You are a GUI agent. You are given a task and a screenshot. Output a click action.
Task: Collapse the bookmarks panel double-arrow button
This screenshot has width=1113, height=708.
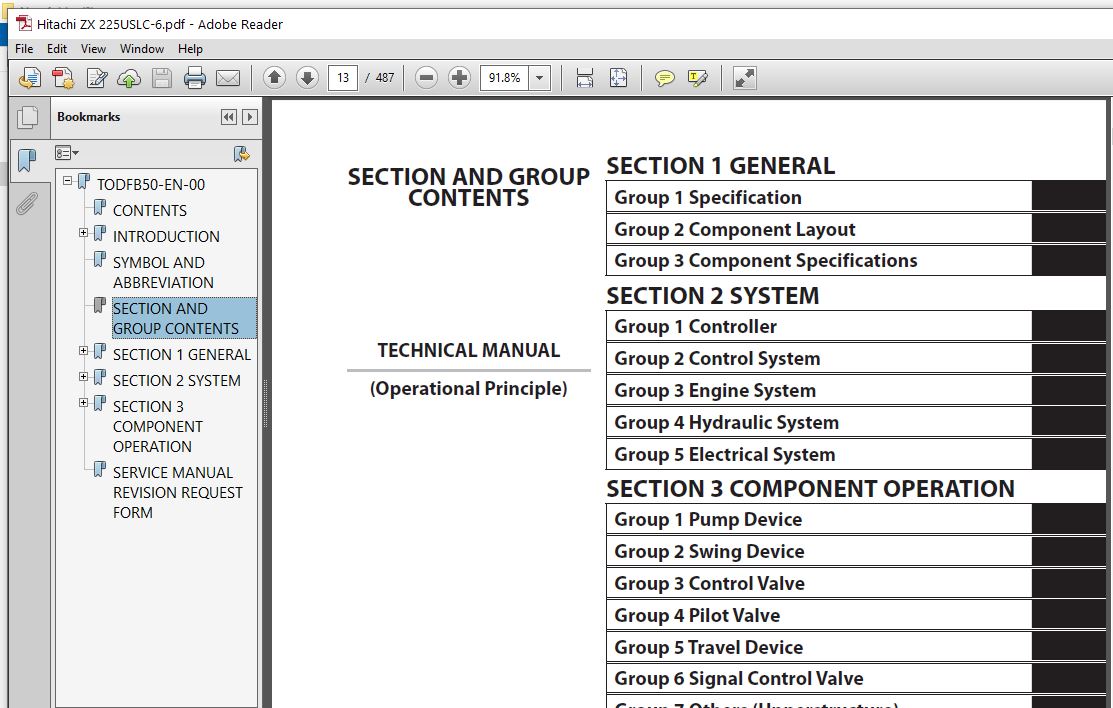coord(229,117)
